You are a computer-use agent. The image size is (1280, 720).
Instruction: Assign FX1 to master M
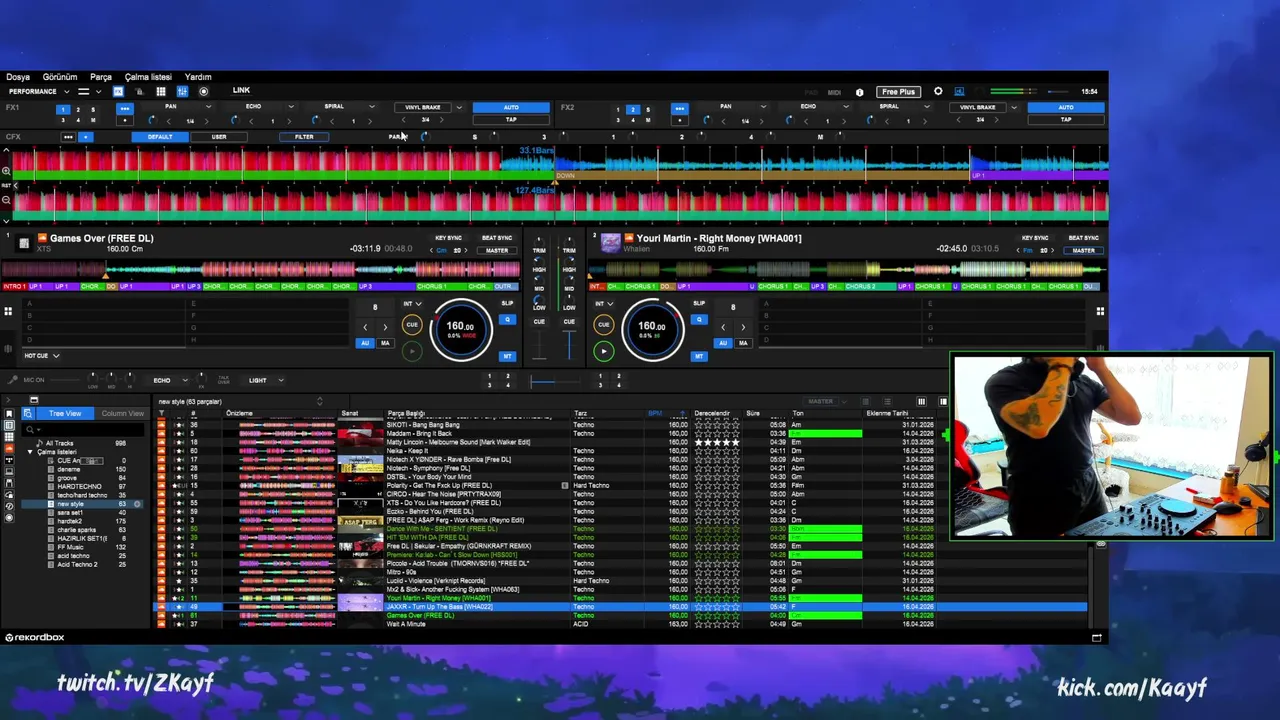tap(94, 120)
